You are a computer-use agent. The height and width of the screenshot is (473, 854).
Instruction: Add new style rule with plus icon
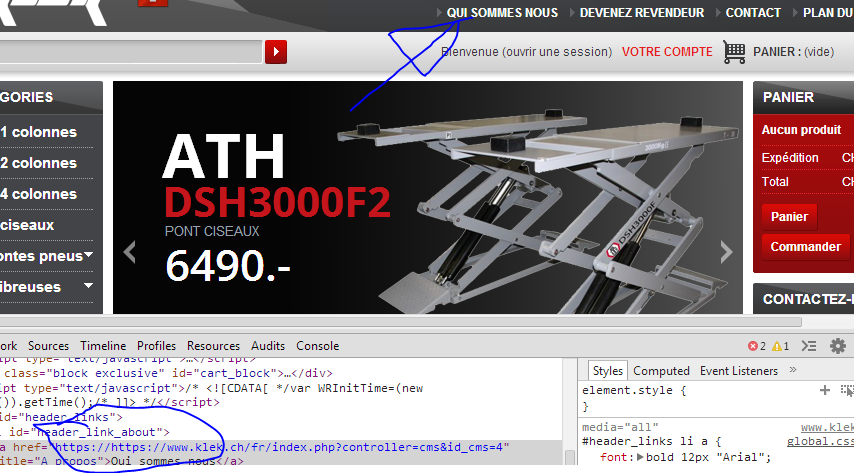[825, 390]
